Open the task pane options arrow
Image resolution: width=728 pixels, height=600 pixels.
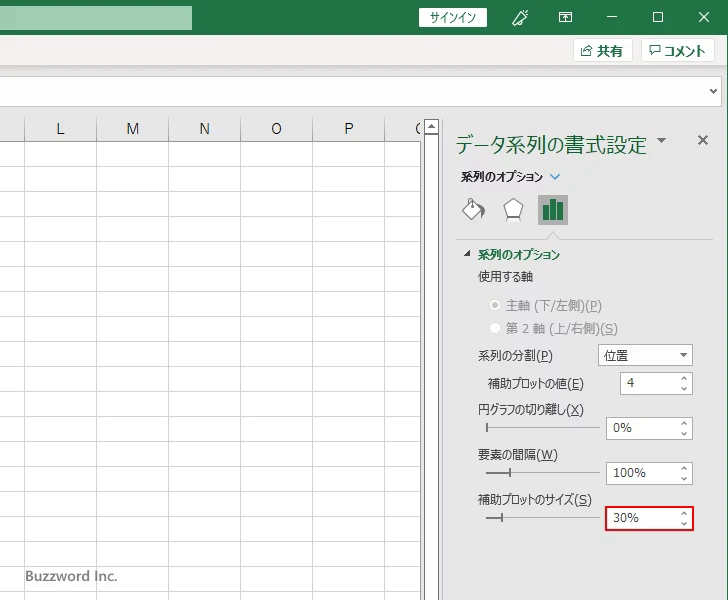point(662,142)
